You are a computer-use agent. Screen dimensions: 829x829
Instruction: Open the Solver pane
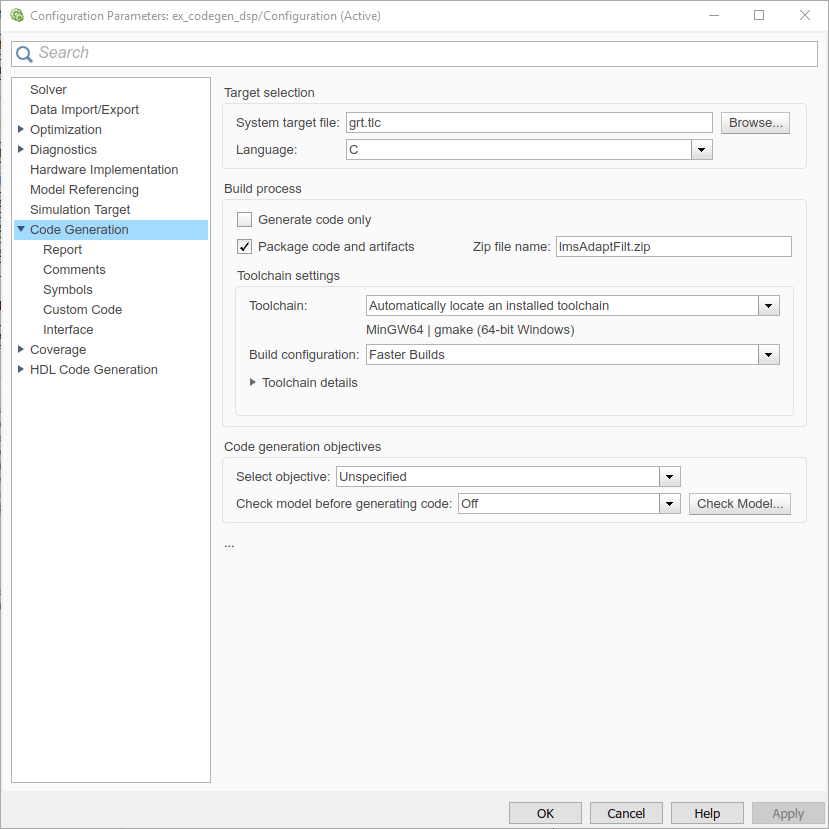coord(48,90)
